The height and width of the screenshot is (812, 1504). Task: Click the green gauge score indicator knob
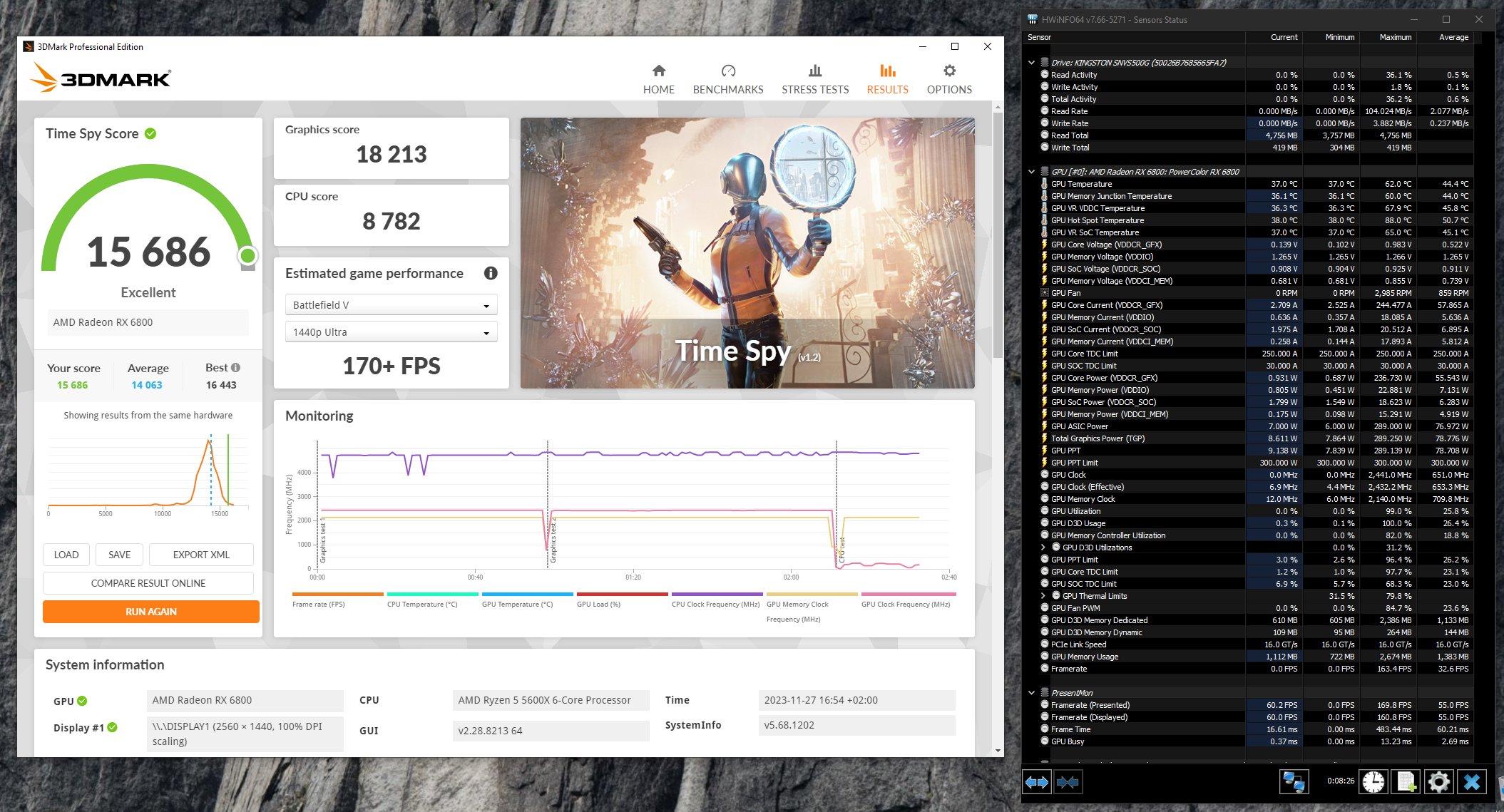(x=248, y=255)
